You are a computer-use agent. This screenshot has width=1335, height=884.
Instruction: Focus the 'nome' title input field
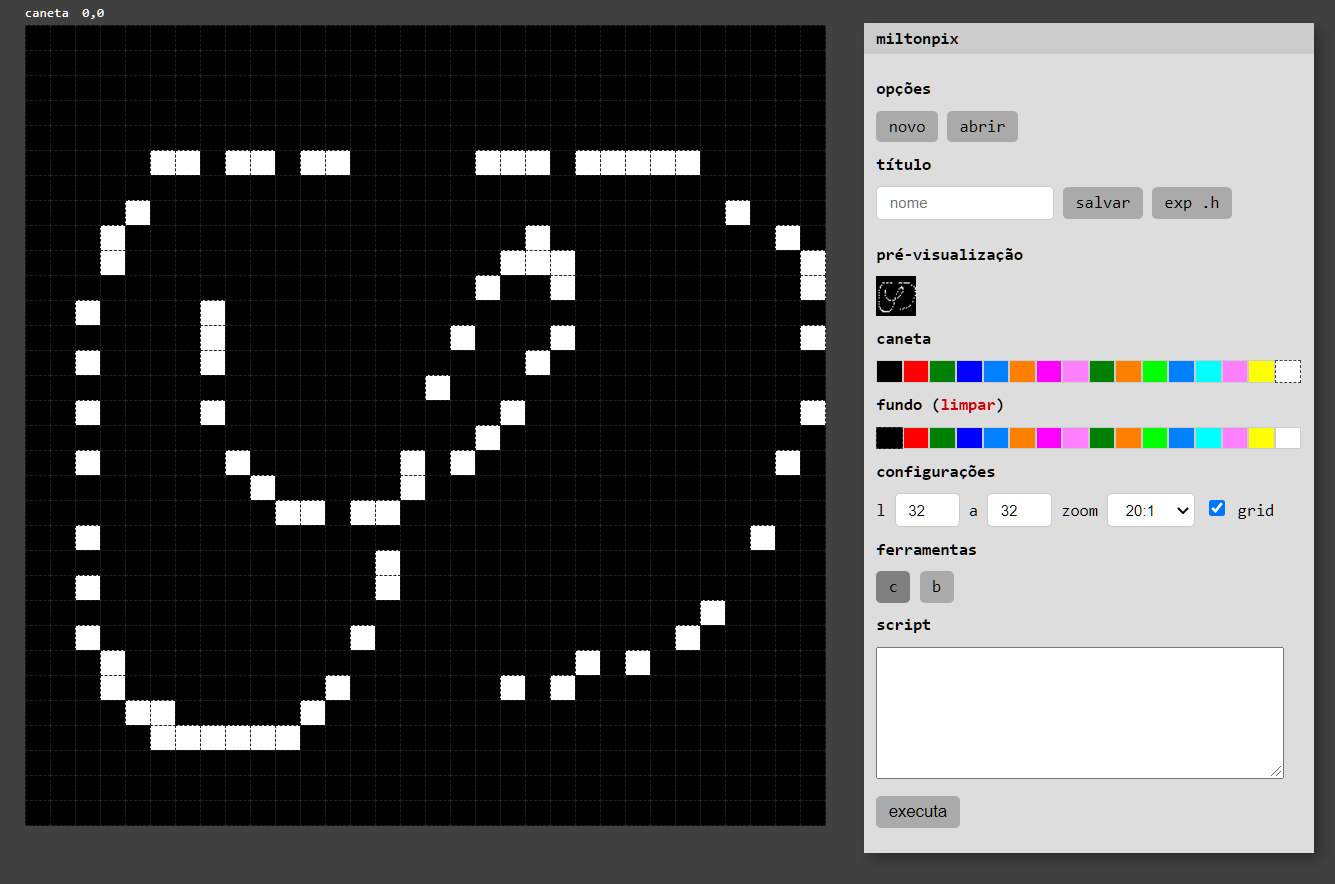pos(965,203)
